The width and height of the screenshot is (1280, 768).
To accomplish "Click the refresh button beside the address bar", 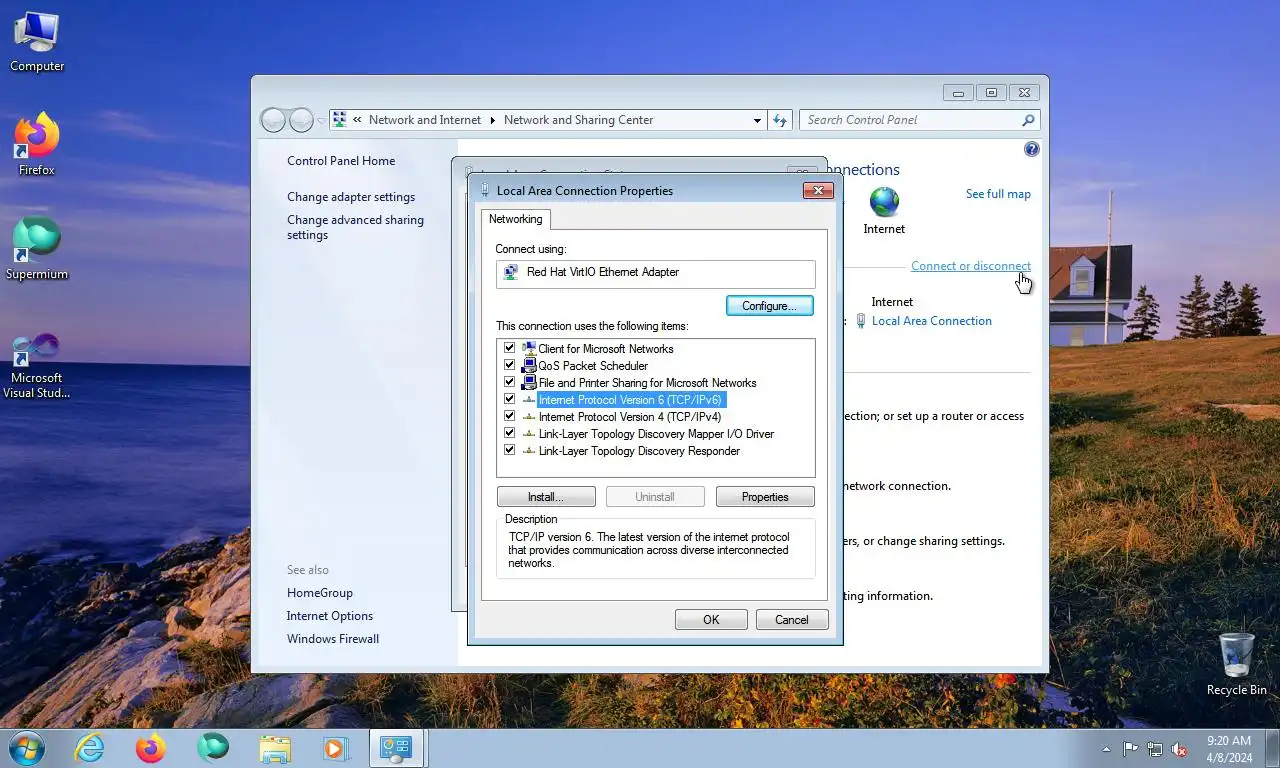I will (x=780, y=120).
